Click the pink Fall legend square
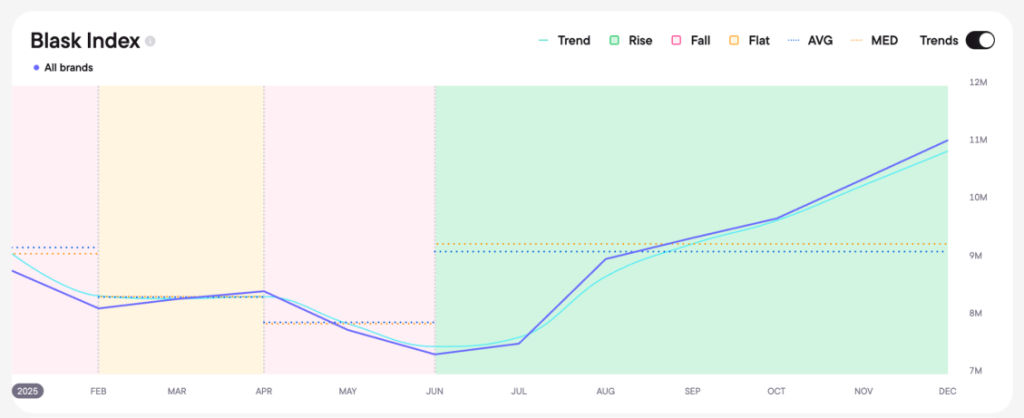Image resolution: width=1024 pixels, height=418 pixels. click(x=676, y=41)
